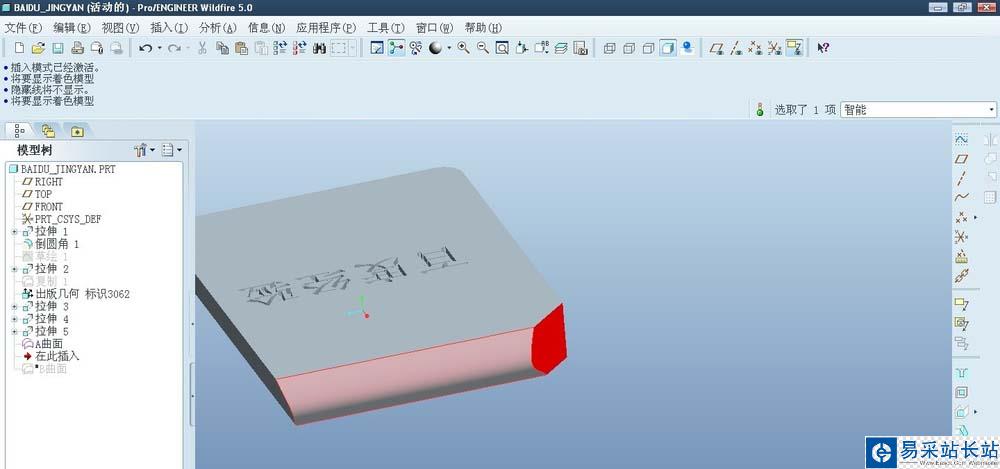Toggle coordinate systems display
Screen dimensions: 1000x469
pyautogui.click(x=774, y=48)
